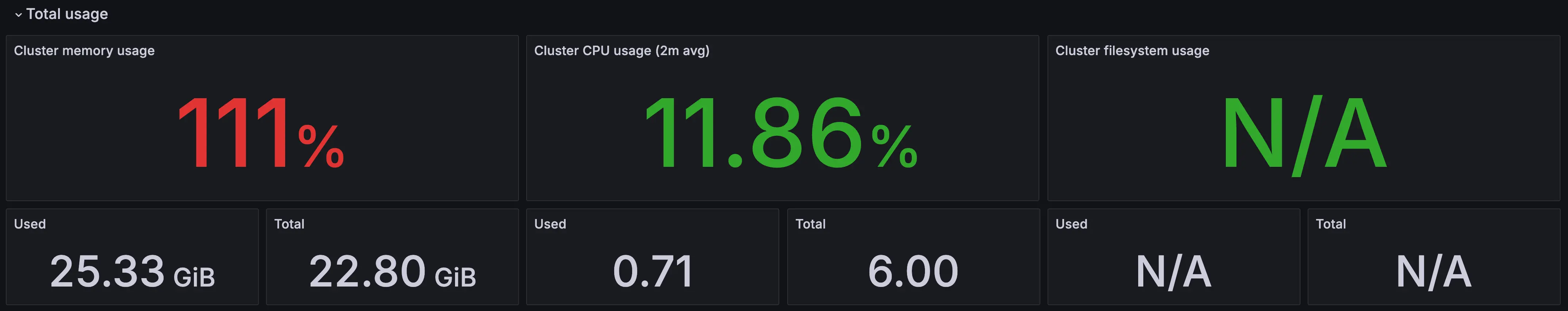
Task: Open the Cluster filesystem usage panel title
Action: 1132,50
